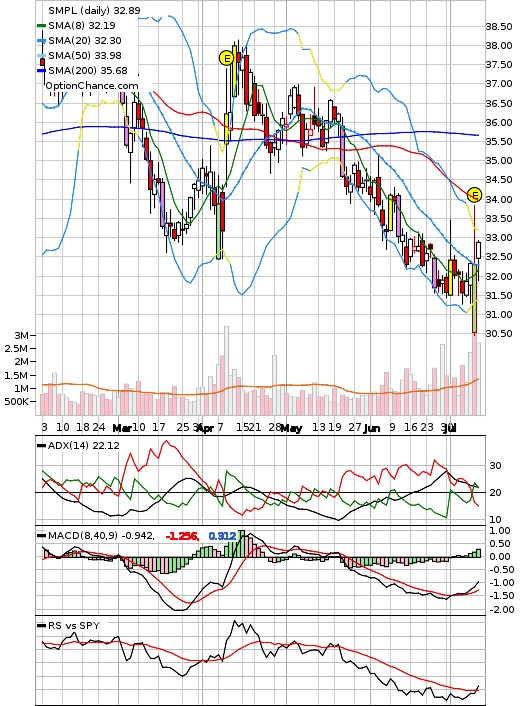Select the Mar label on date axis
526x706 pixels.
(122, 428)
